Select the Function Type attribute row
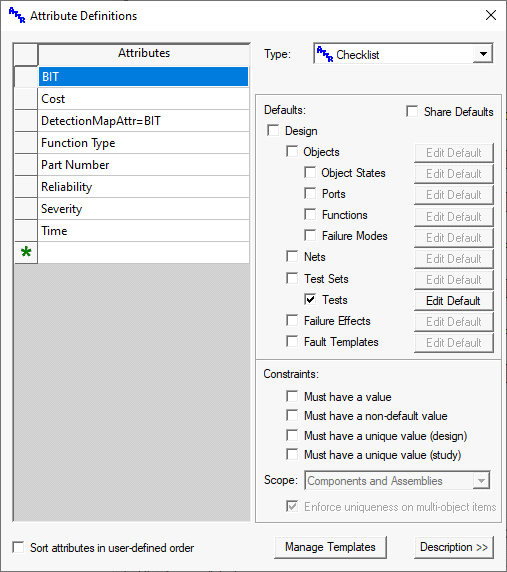Viewport: 507px width, 572px height. tap(143, 143)
